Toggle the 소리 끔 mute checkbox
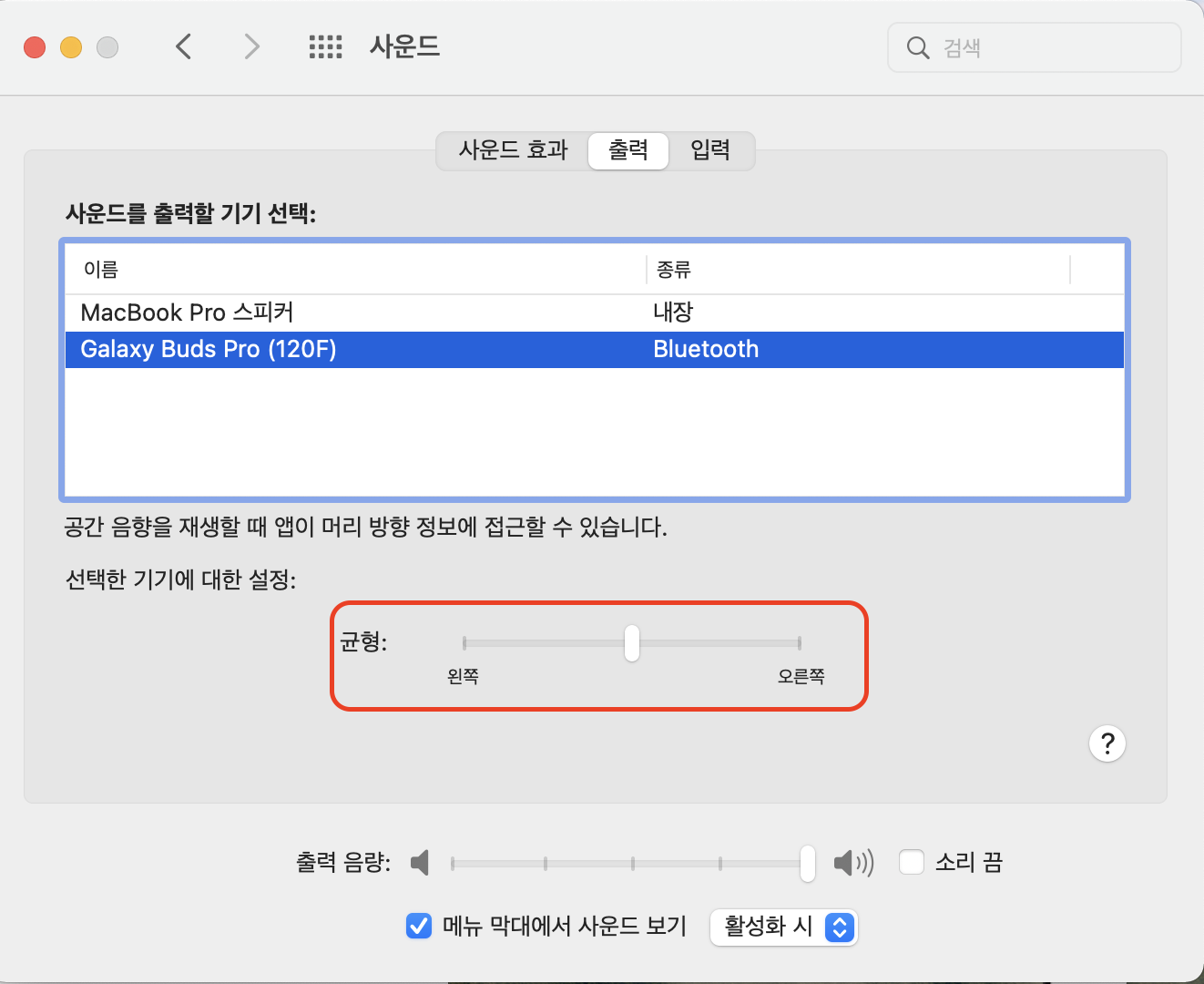 tap(912, 862)
